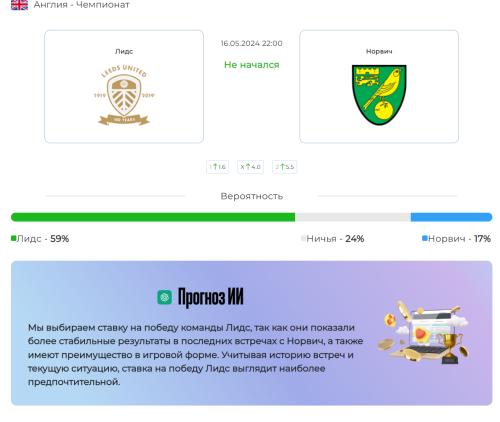Viewport: 500px width, 422px height.
Task: Click the Не начался match status text
Action: [x=252, y=65]
